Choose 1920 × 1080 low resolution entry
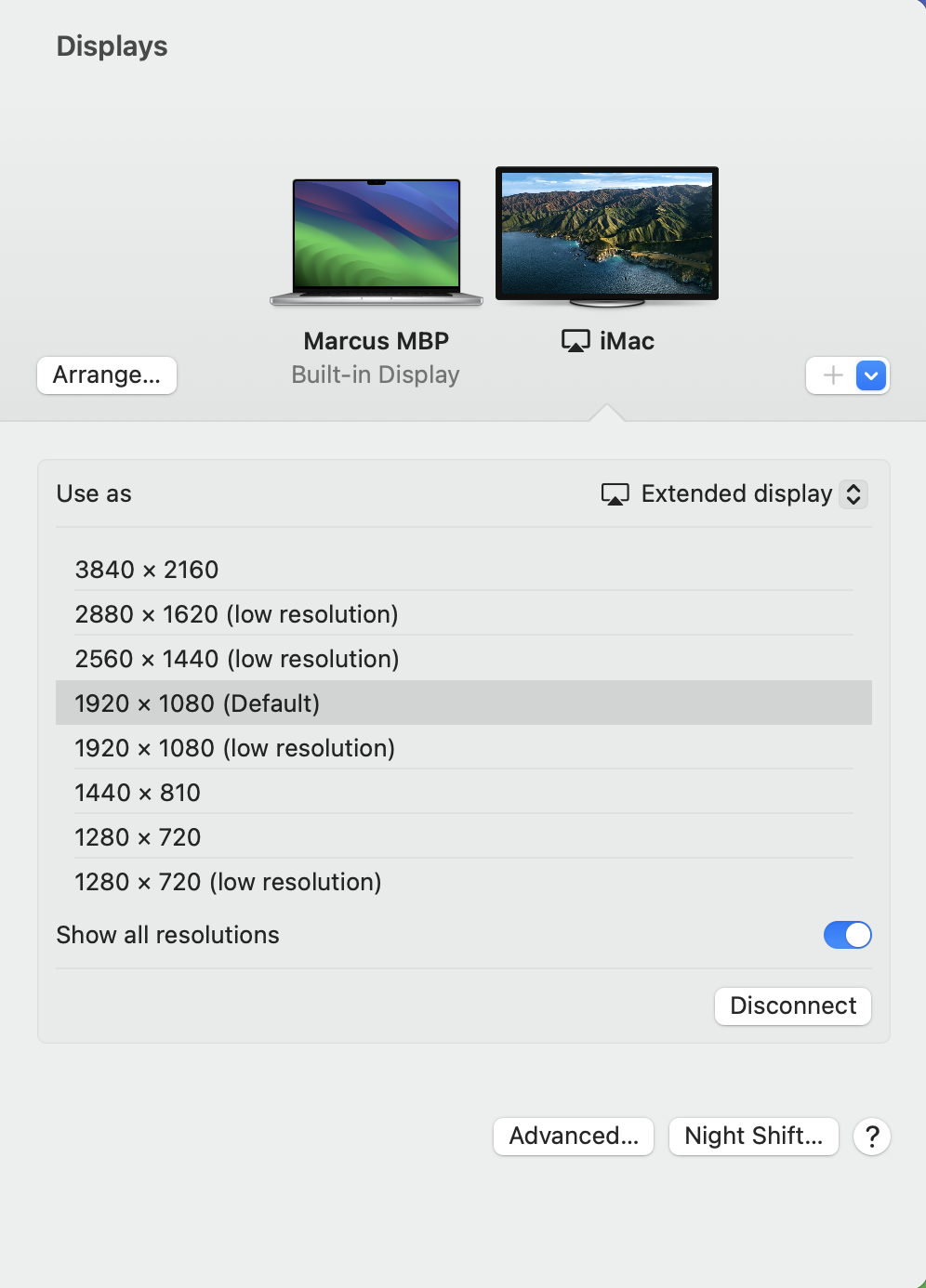The height and width of the screenshot is (1288, 926). [x=234, y=748]
